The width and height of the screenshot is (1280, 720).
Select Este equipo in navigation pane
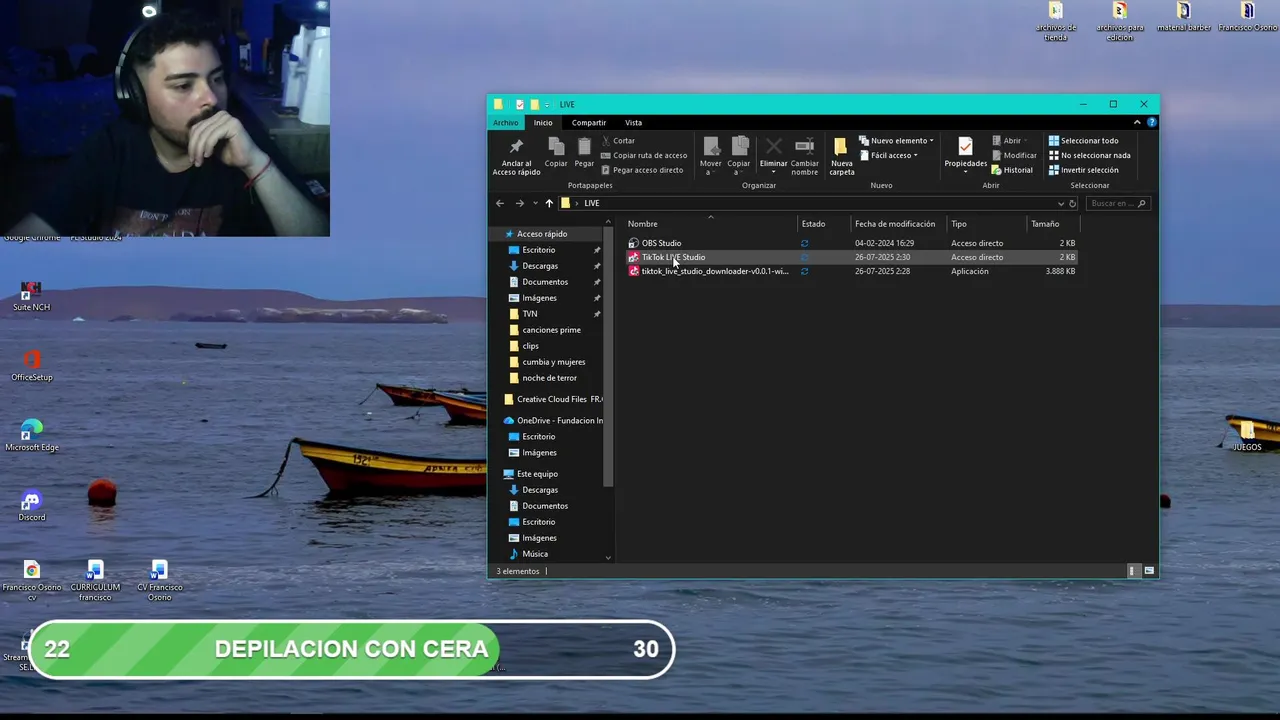click(537, 474)
